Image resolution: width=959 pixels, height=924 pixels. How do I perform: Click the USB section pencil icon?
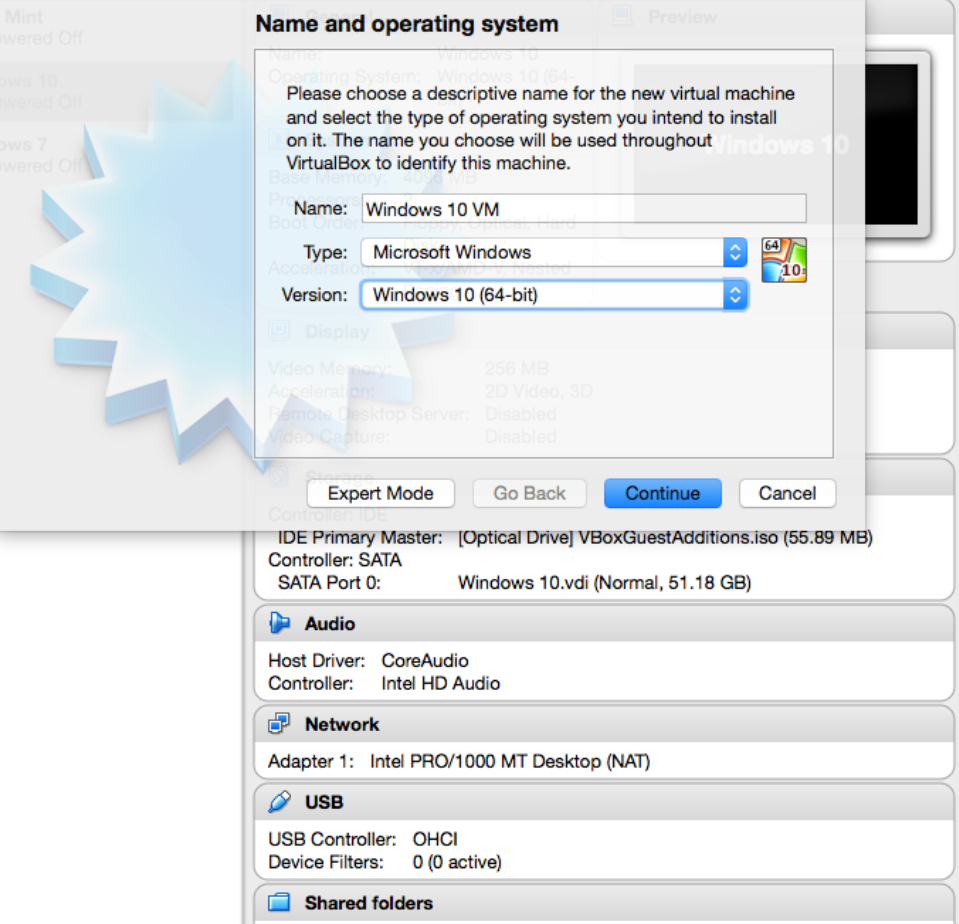(281, 801)
